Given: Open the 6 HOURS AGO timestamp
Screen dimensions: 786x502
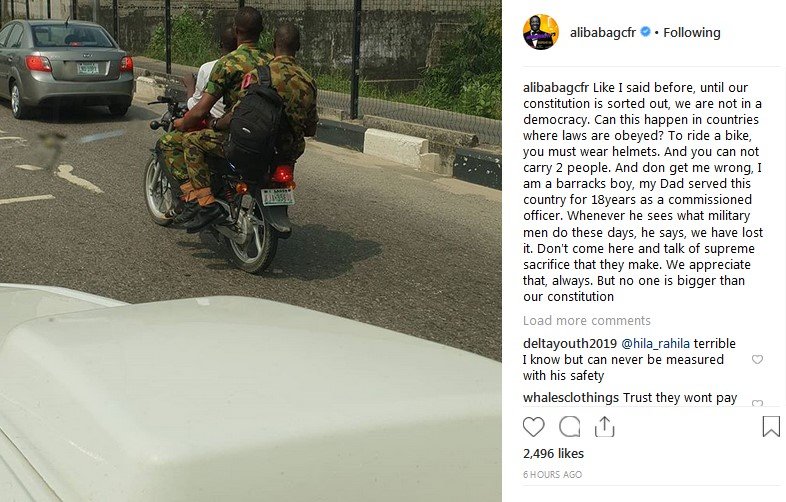Looking at the screenshot, I should [x=552, y=474].
